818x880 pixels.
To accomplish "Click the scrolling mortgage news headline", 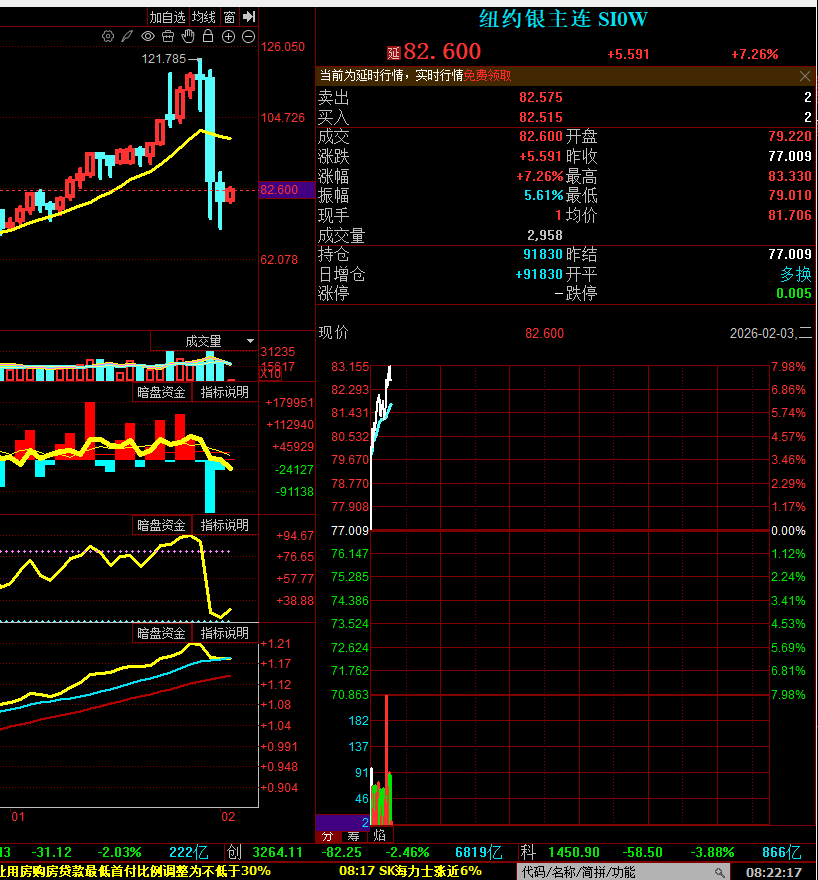I will [x=135, y=872].
